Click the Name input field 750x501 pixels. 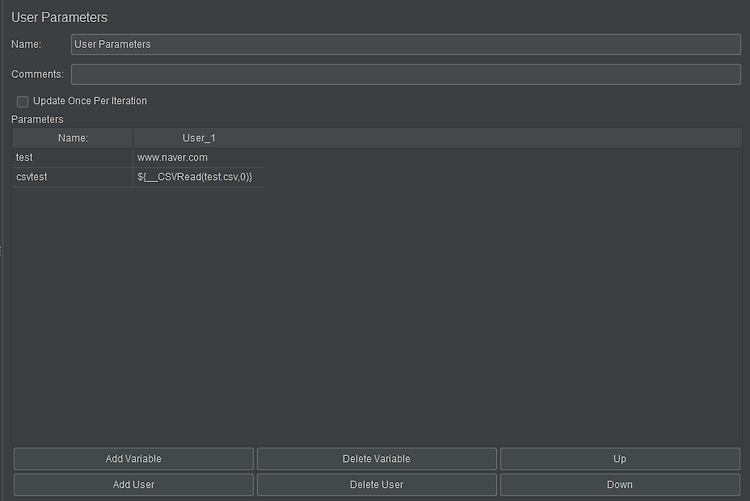pyautogui.click(x=406, y=45)
